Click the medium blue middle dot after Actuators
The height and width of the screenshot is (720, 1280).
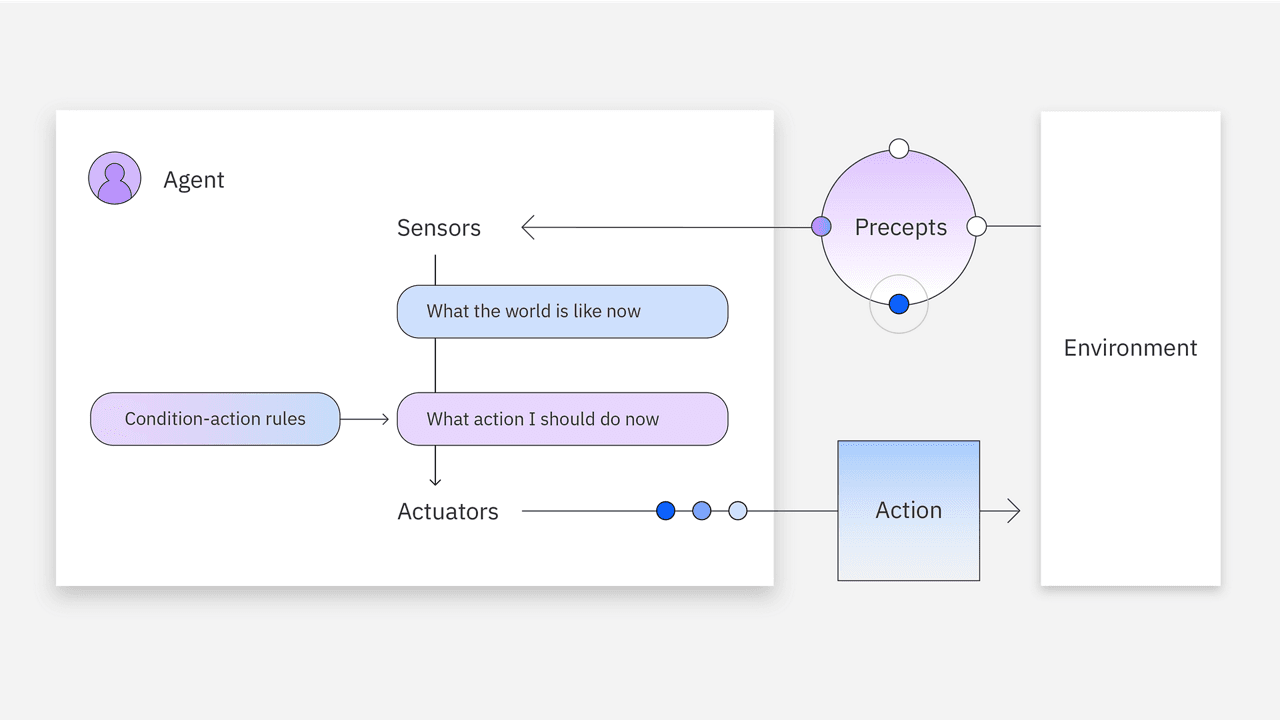[x=702, y=511]
